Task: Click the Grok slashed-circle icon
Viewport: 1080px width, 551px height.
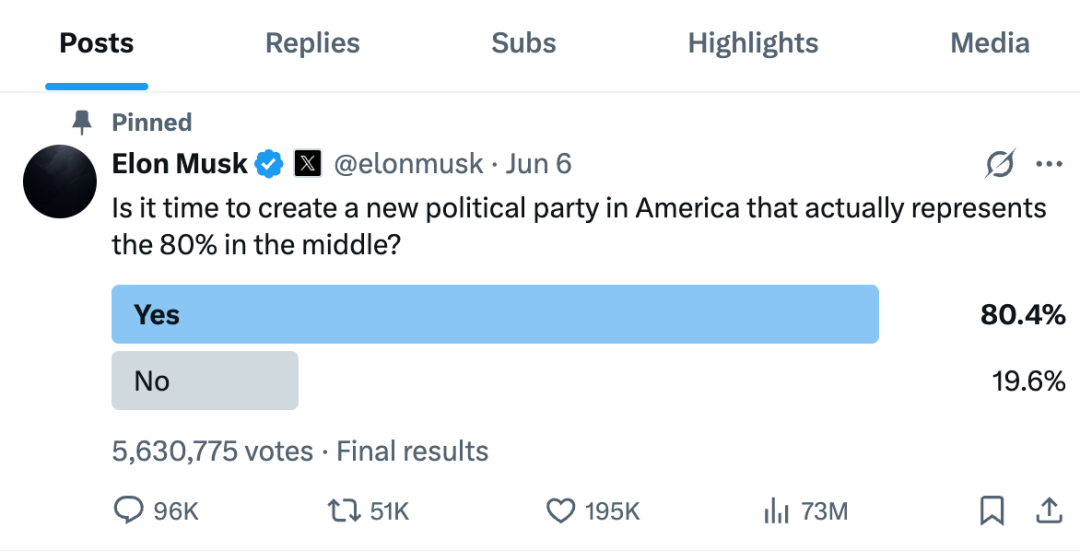Action: tap(1000, 164)
